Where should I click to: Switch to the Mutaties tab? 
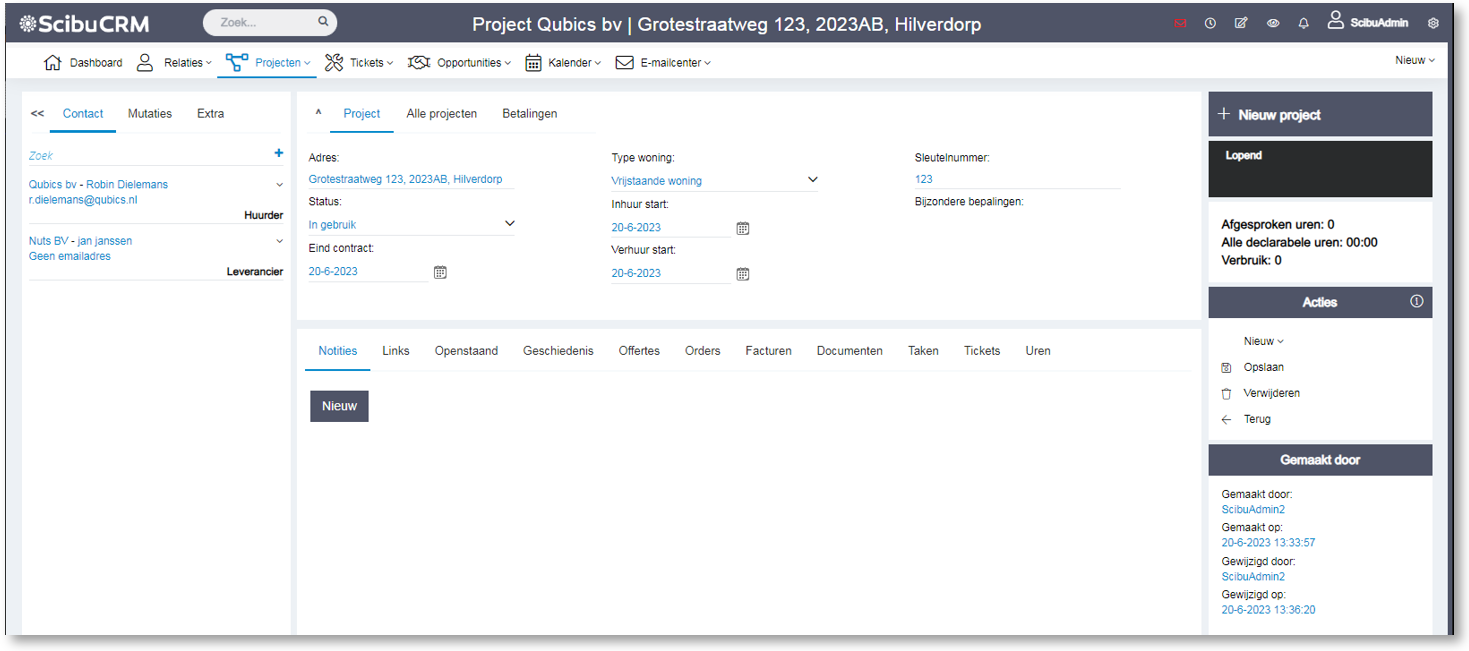point(150,114)
